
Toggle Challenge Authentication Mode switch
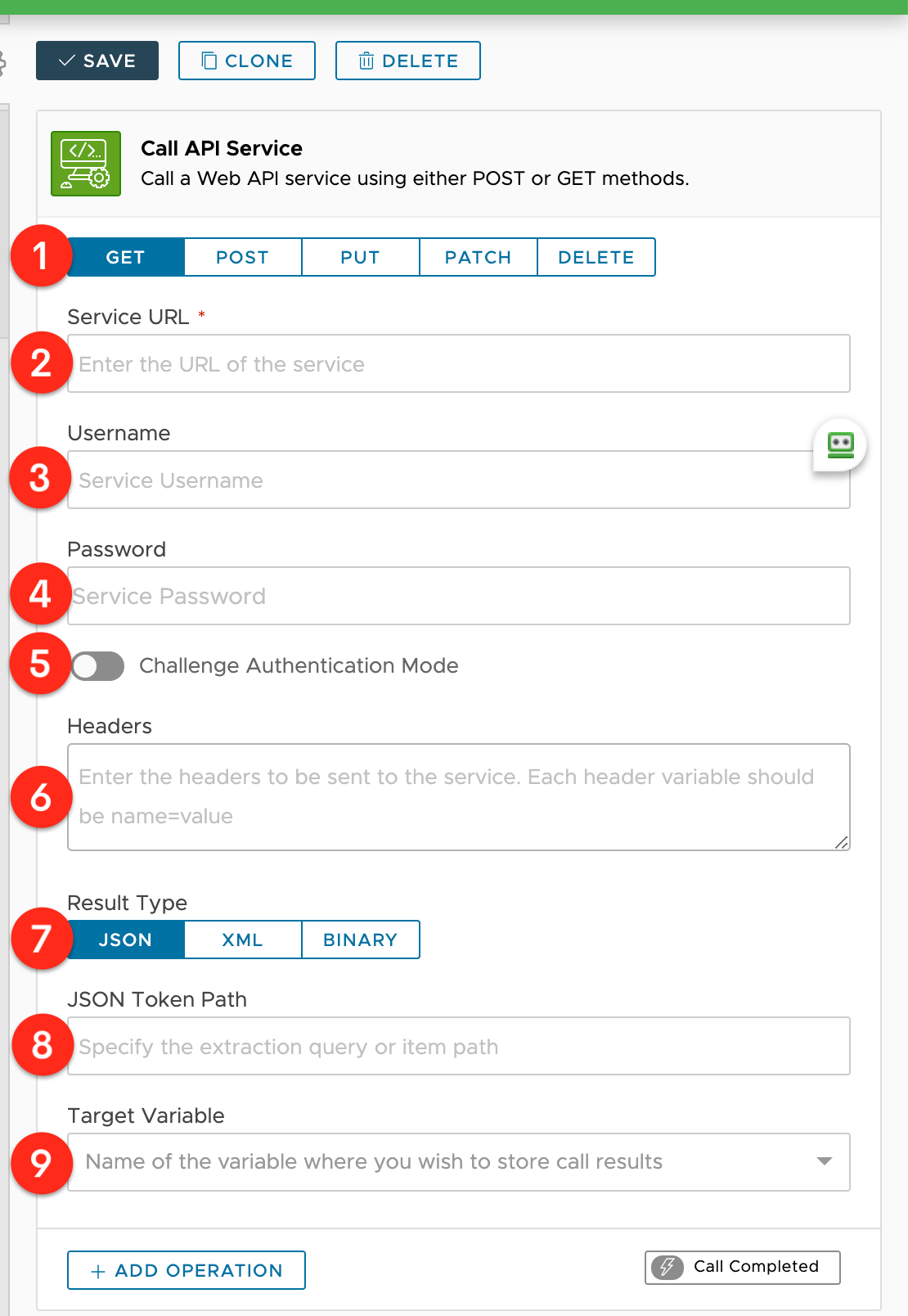pos(97,666)
